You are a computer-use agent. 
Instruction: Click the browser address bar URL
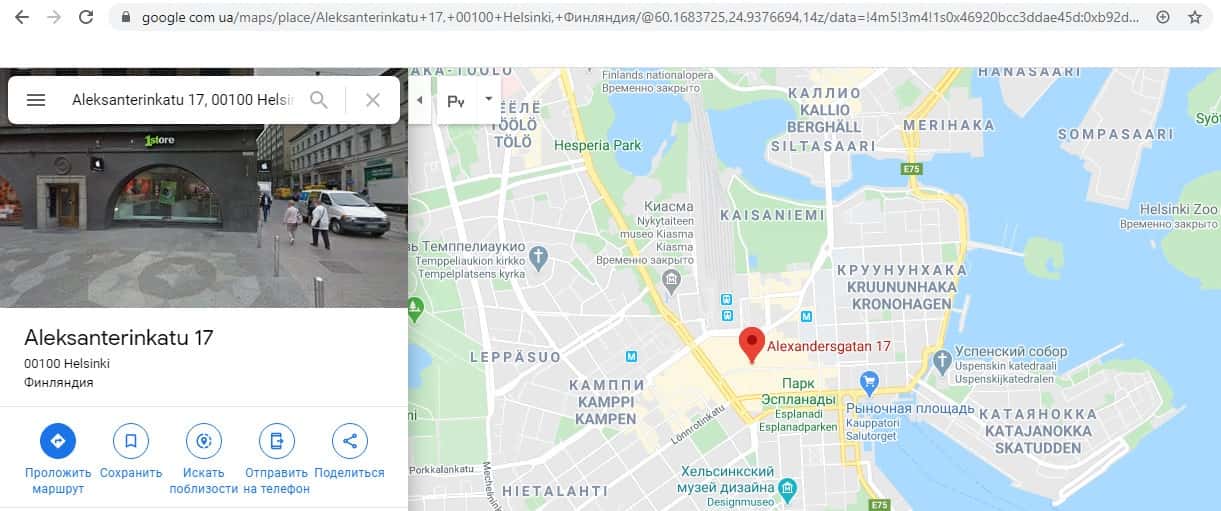(640, 17)
